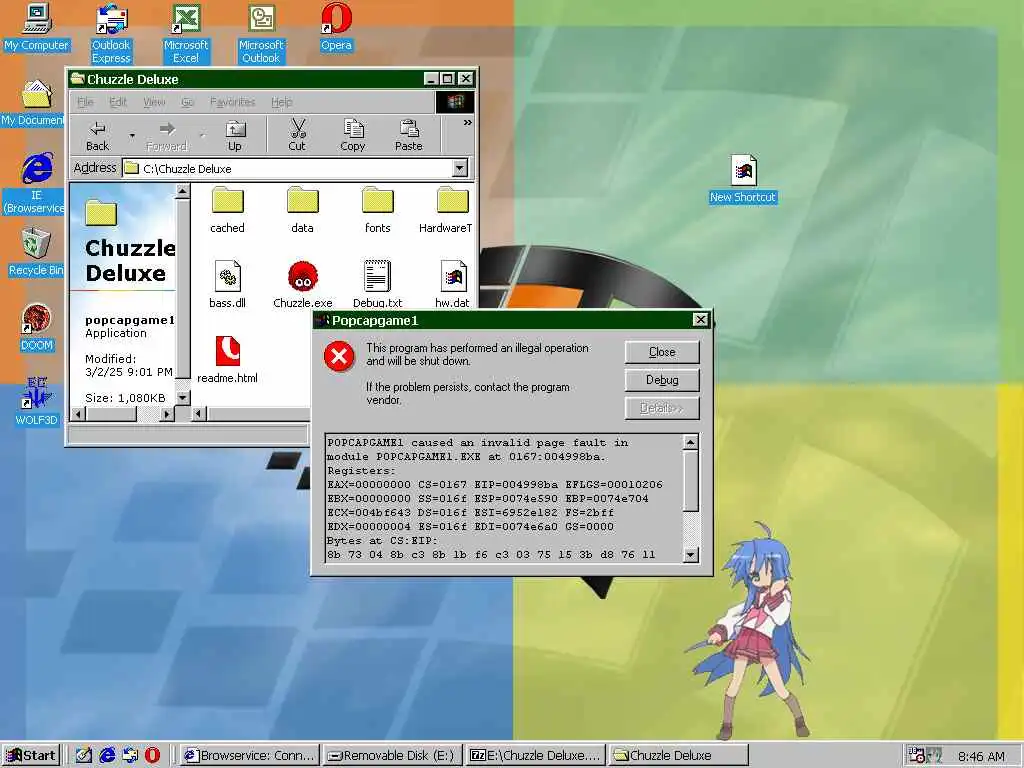Switch to 7-Zip E:\Chuzzle Deluxe taskbar item
1024x768 pixels.
[x=536, y=756]
